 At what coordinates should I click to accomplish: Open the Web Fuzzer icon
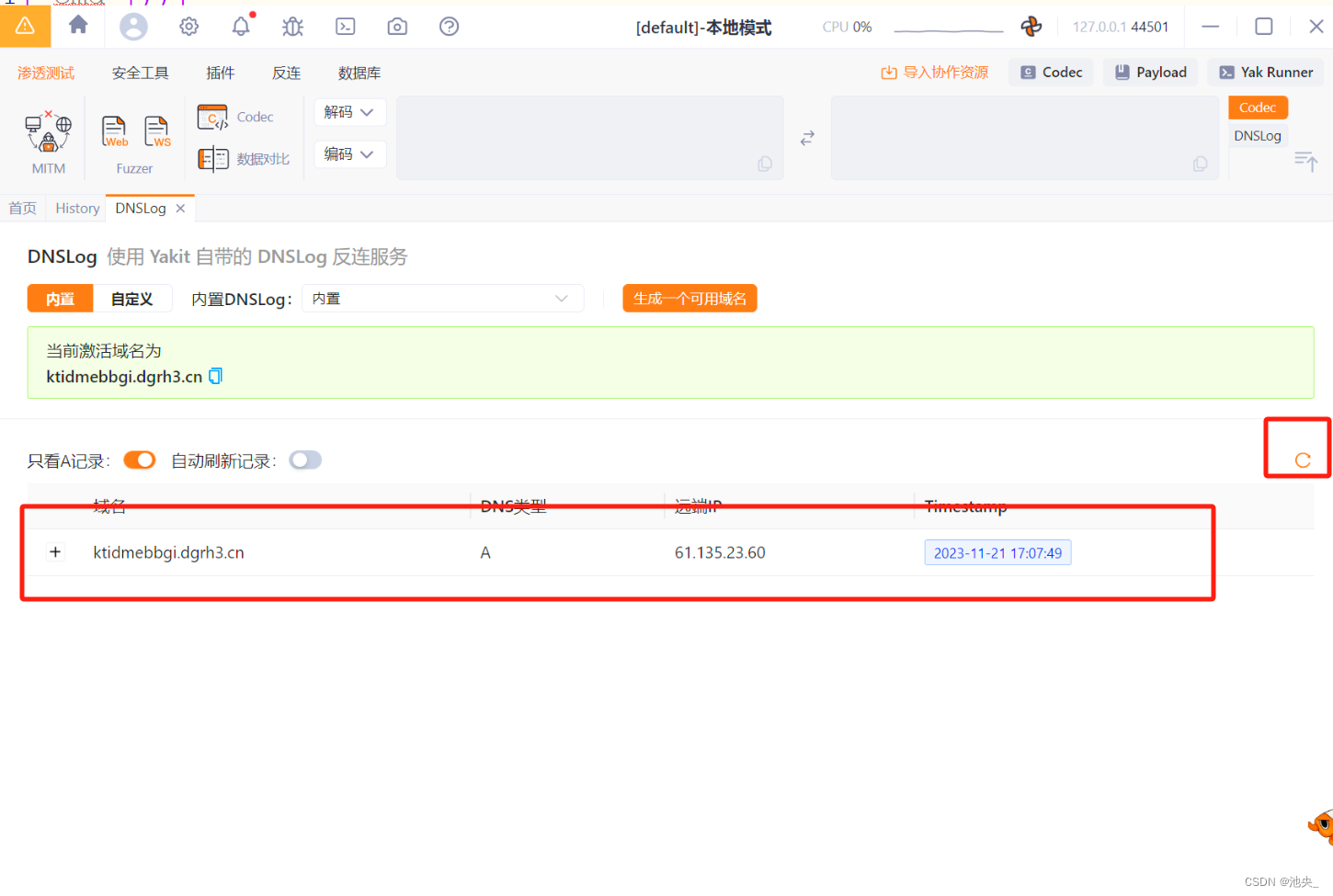115,131
